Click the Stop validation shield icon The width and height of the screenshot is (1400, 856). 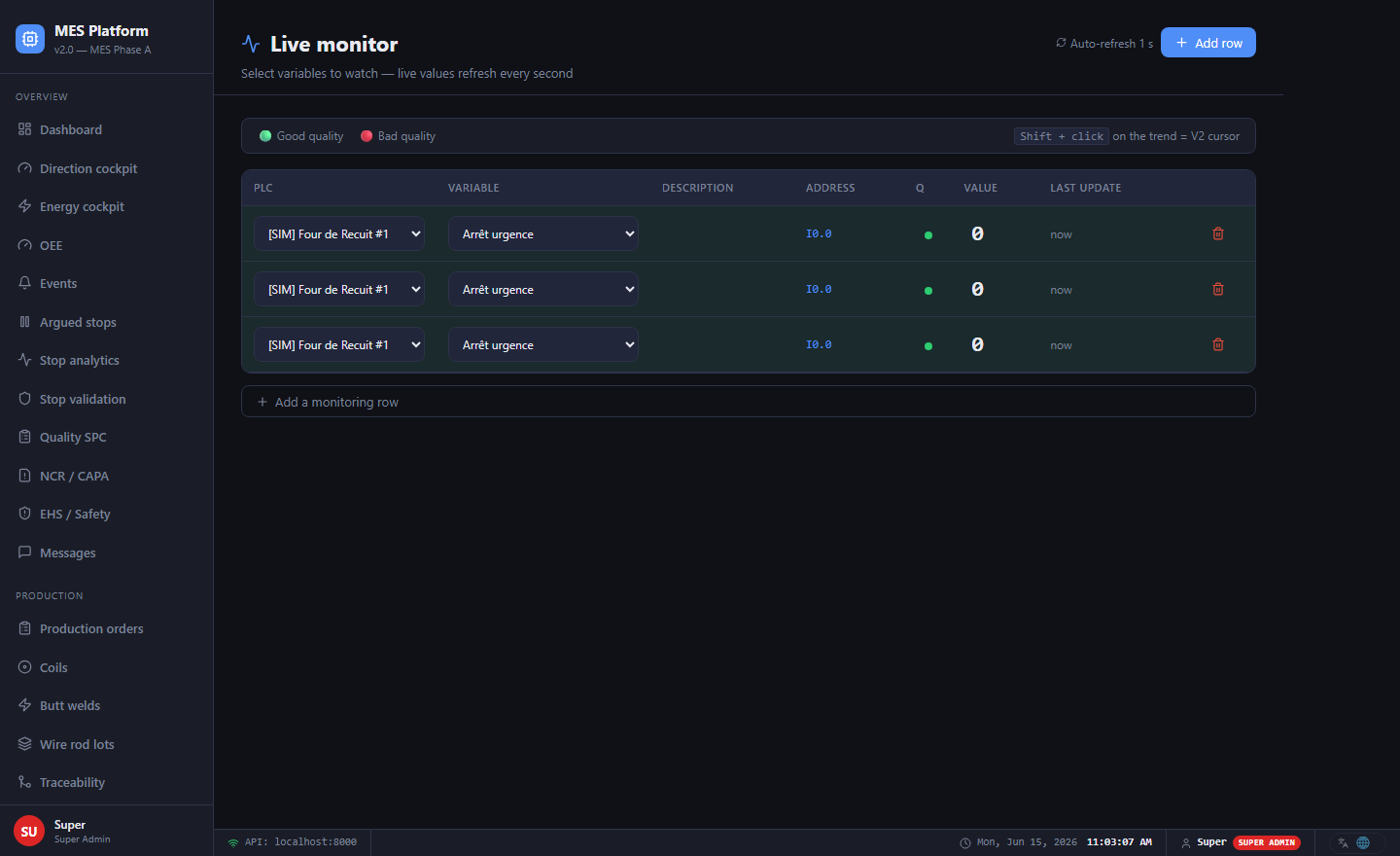[x=25, y=399]
